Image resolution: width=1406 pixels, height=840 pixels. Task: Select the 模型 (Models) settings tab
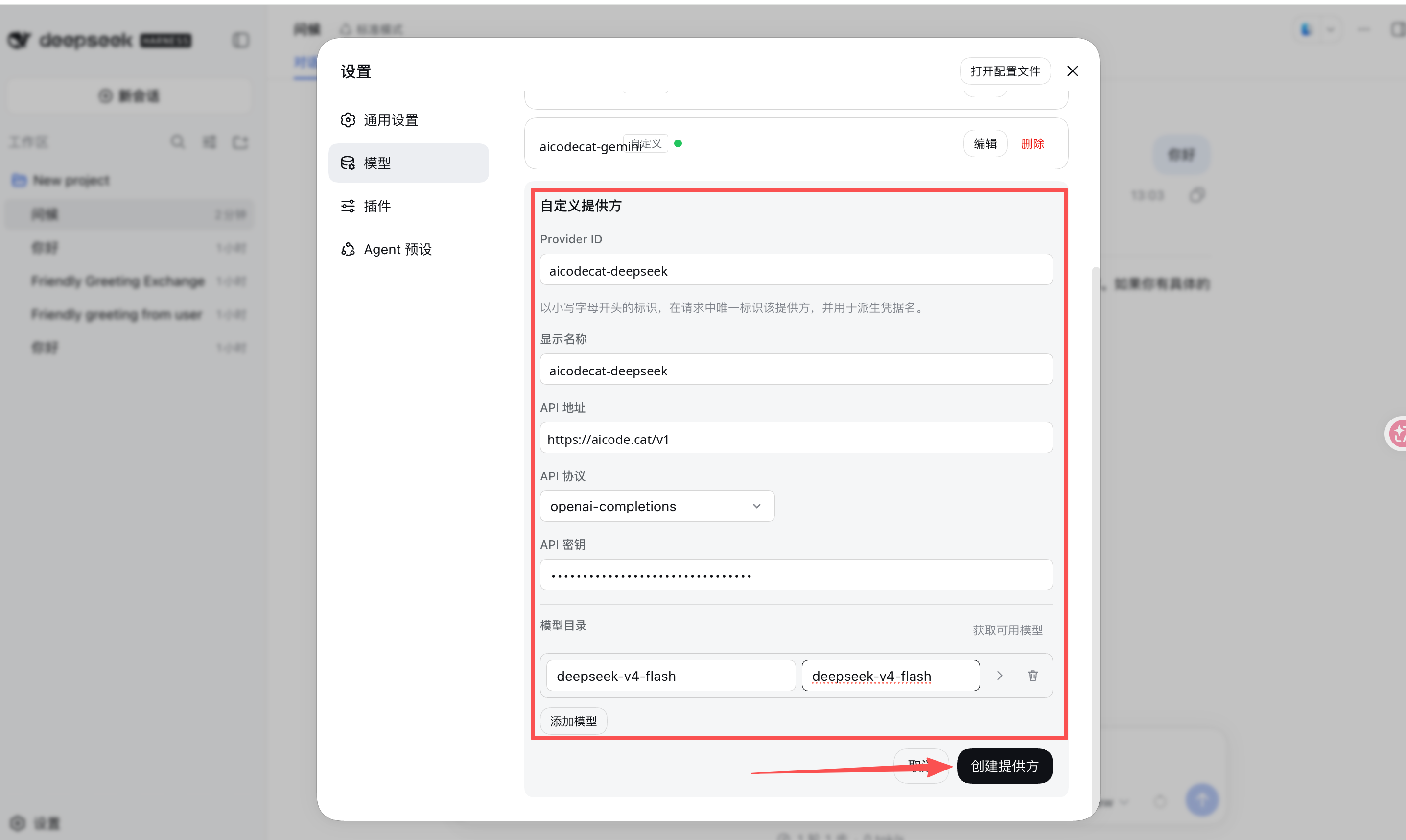click(408, 163)
